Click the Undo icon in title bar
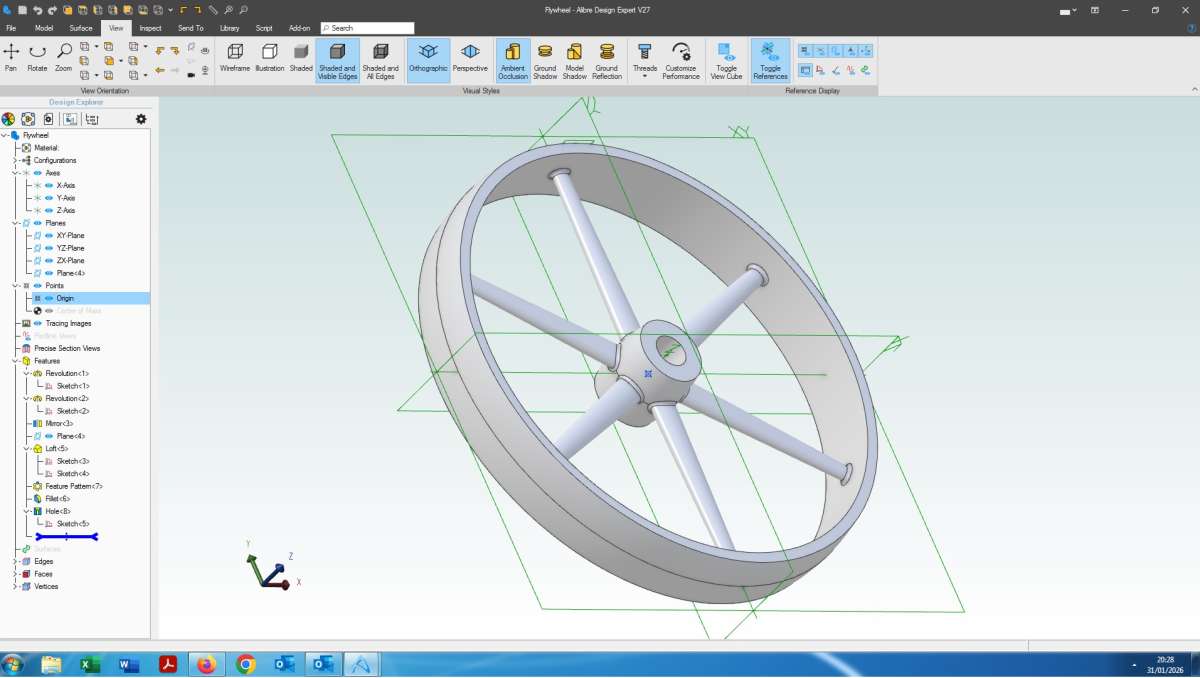Image resolution: width=1200 pixels, height=678 pixels. (x=36, y=10)
